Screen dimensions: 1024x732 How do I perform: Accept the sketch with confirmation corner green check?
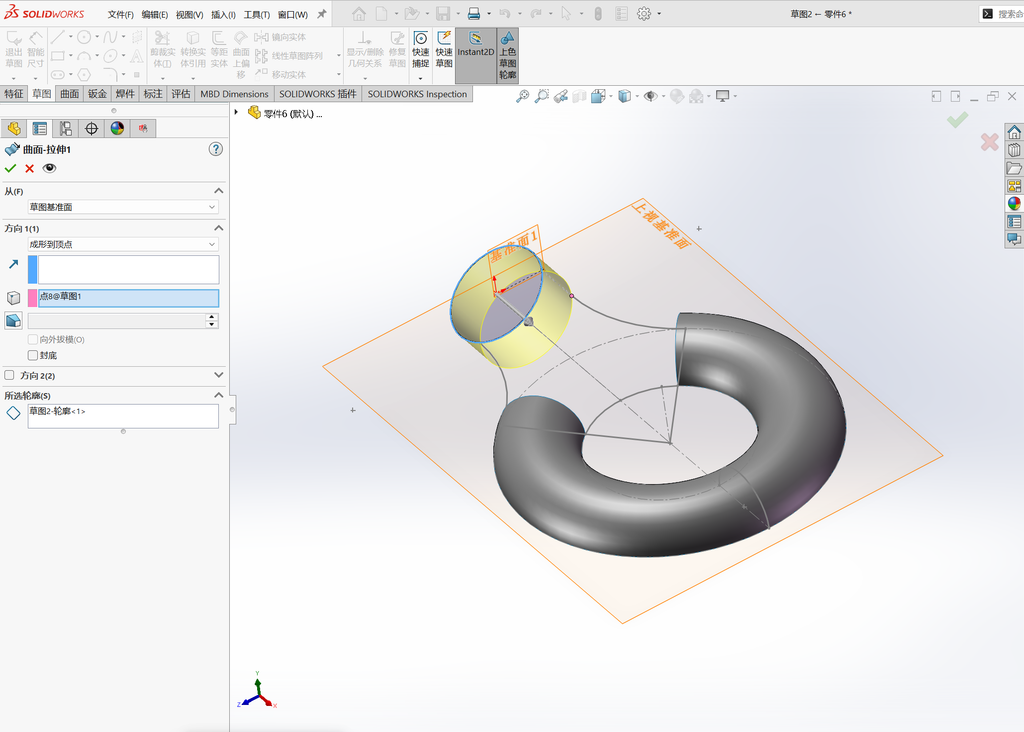[x=957, y=119]
